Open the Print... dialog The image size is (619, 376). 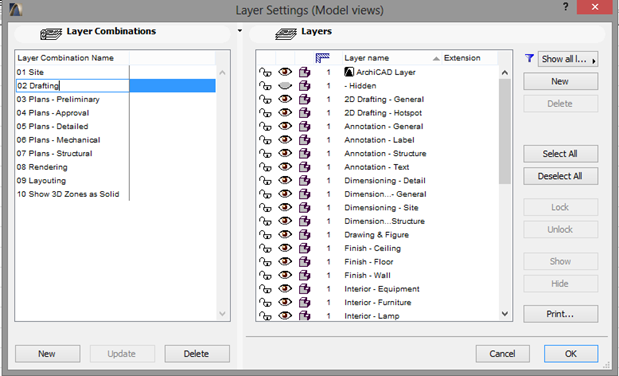click(561, 314)
